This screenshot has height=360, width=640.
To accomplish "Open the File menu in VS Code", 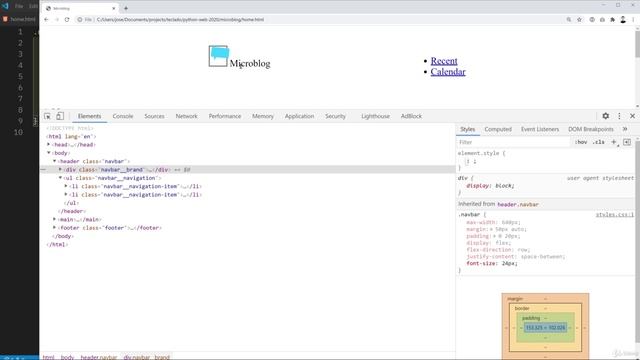I will (x=19, y=6).
